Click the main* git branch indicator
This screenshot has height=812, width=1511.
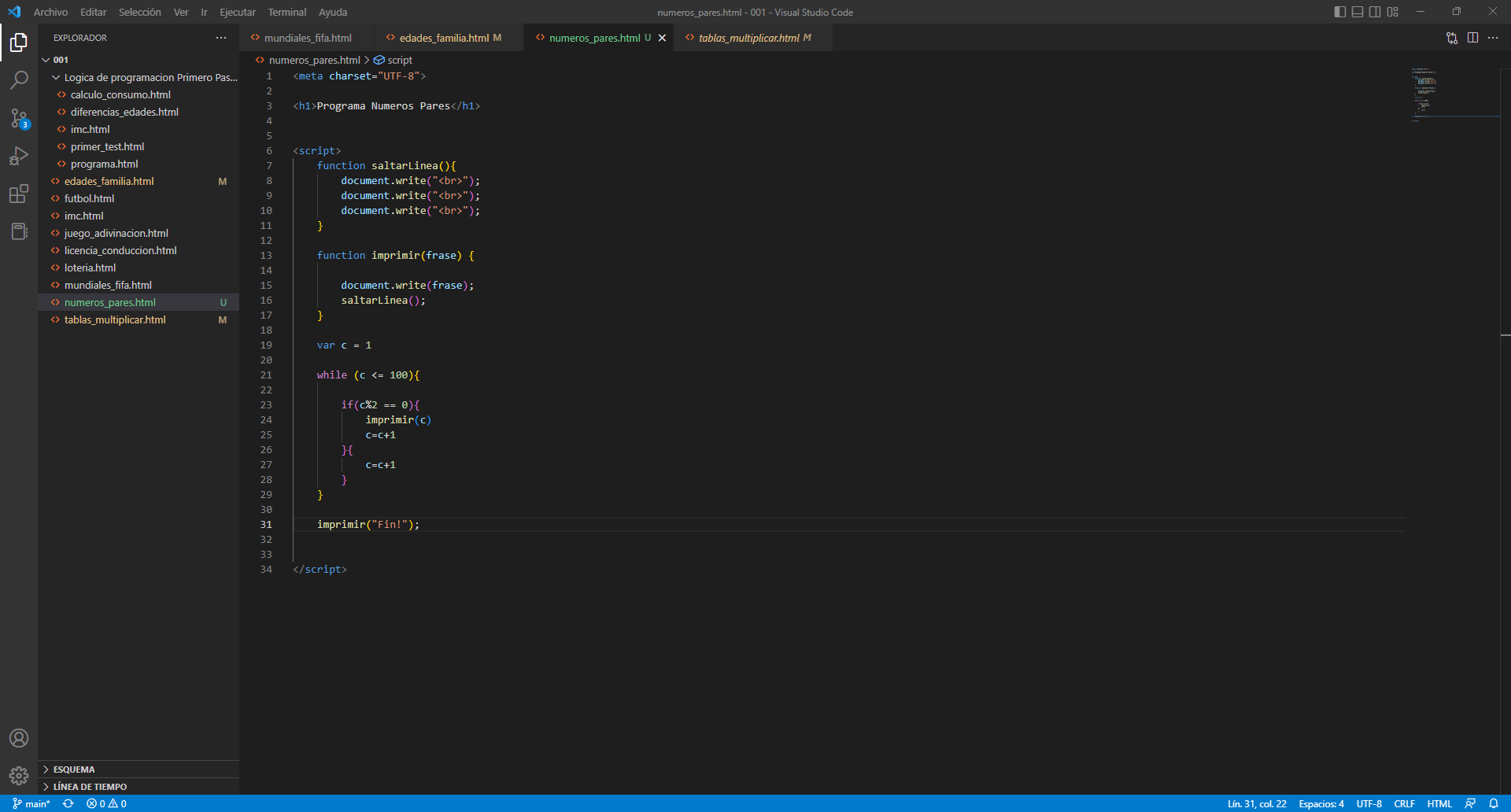click(x=31, y=803)
